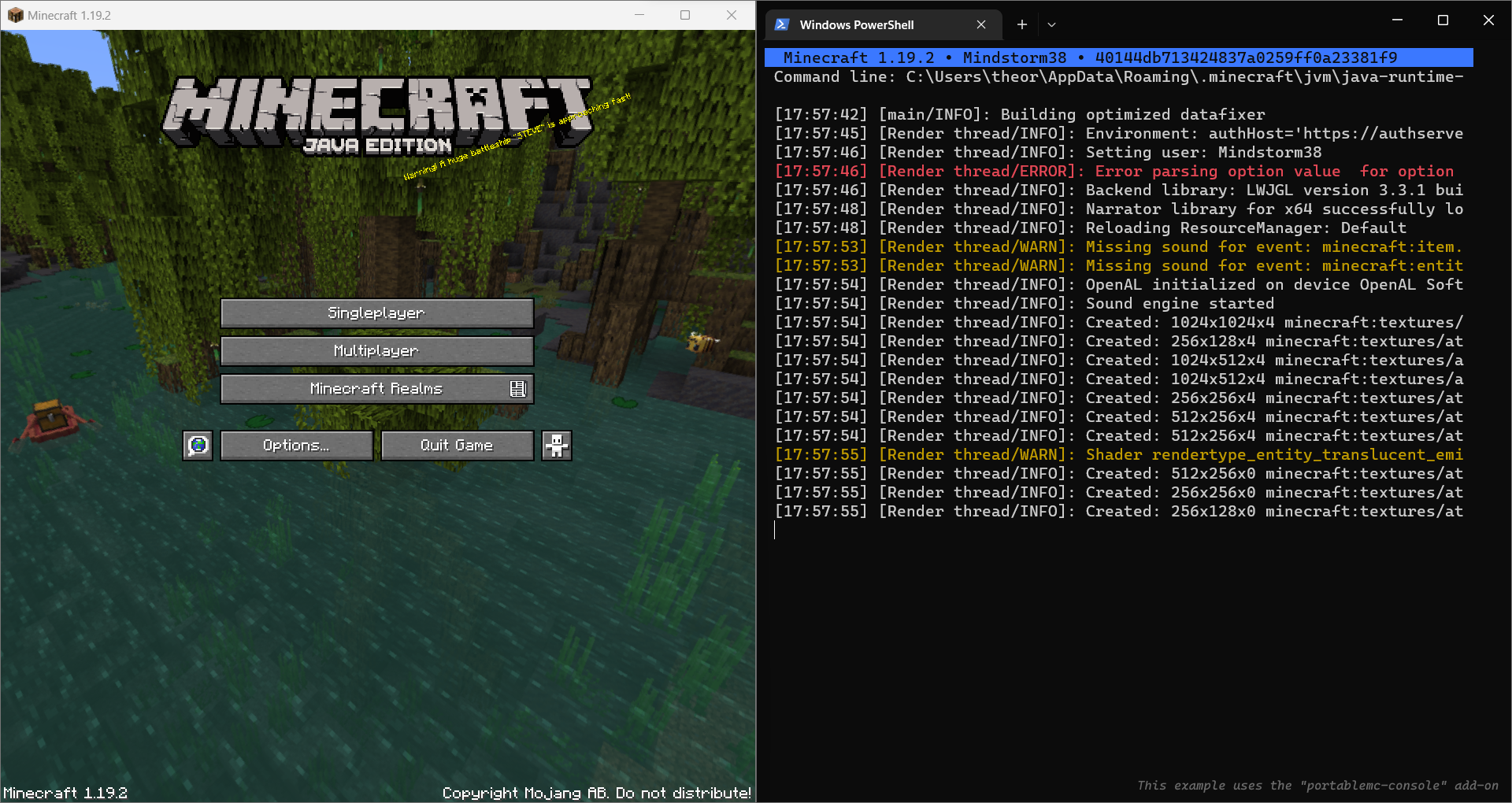The image size is (1512, 803).
Task: Start Singleplayer mode
Action: (x=377, y=313)
